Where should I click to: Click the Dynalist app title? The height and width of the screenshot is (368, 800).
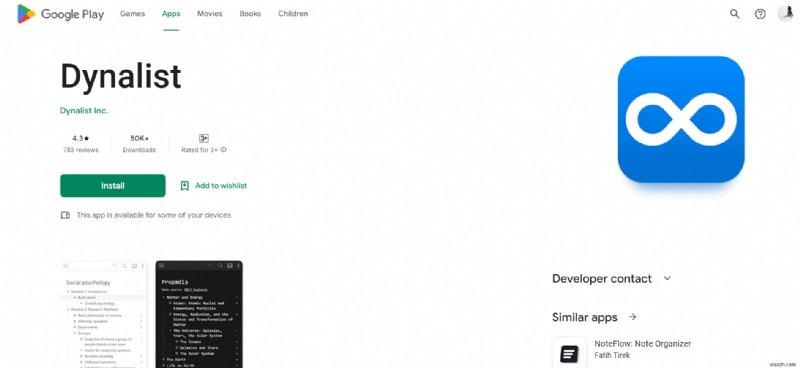[x=121, y=77]
